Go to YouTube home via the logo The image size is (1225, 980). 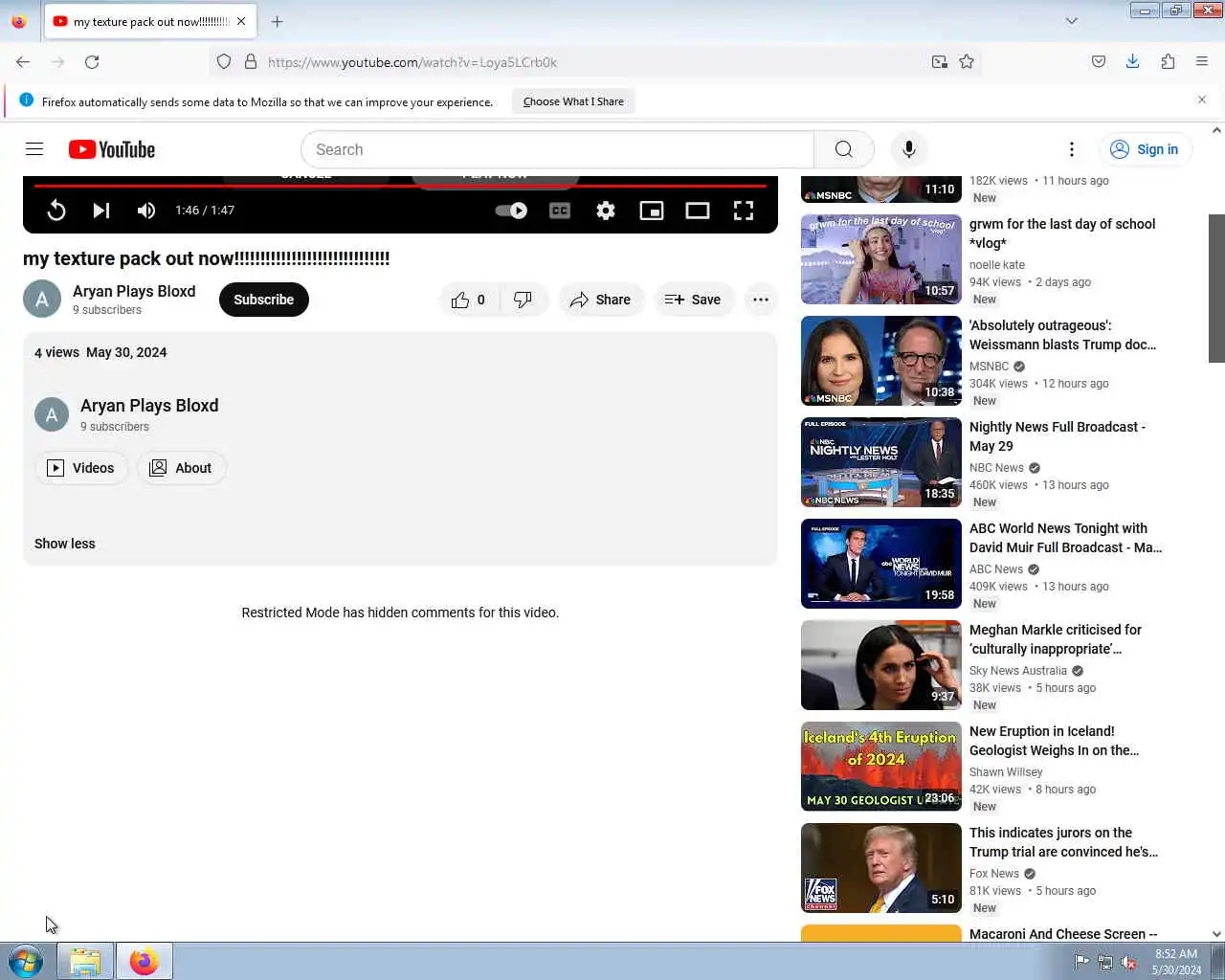(112, 149)
